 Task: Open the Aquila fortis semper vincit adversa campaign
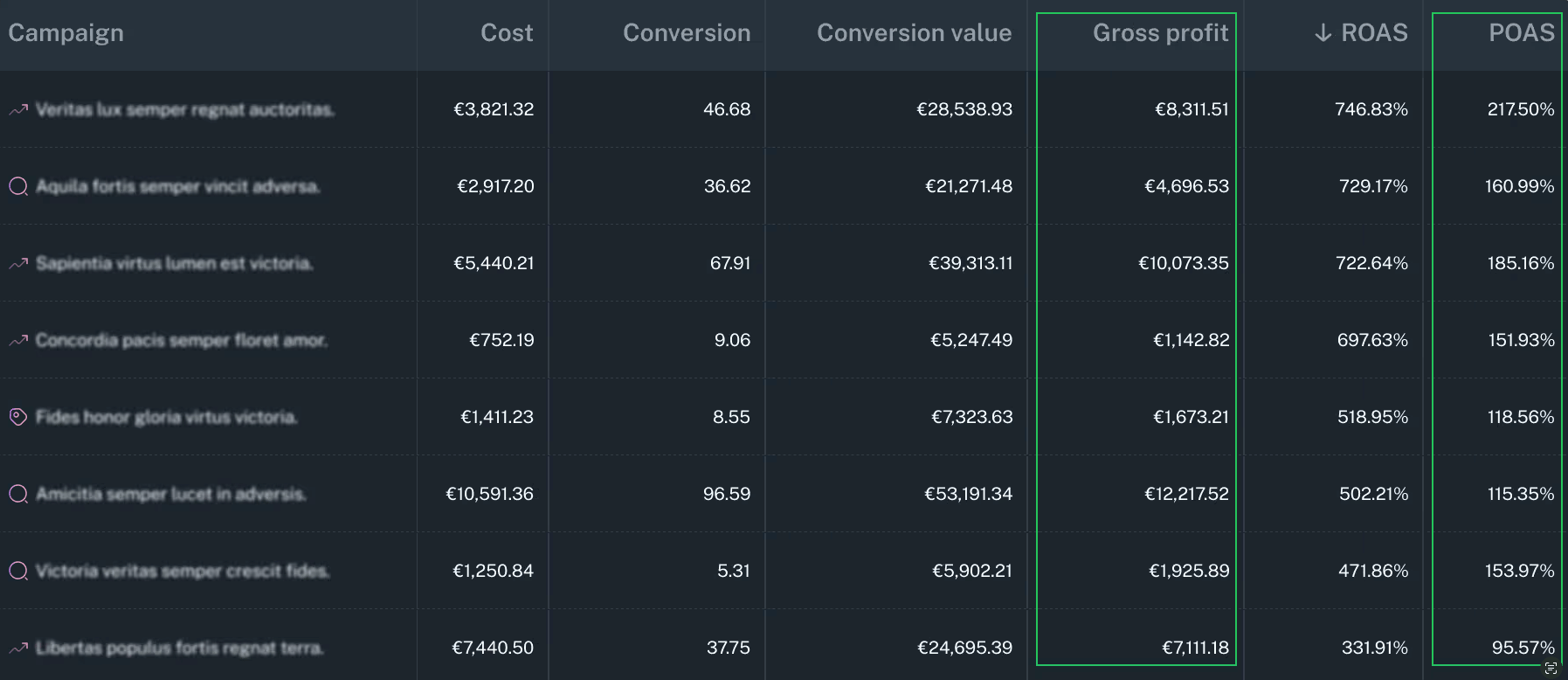[x=178, y=186]
